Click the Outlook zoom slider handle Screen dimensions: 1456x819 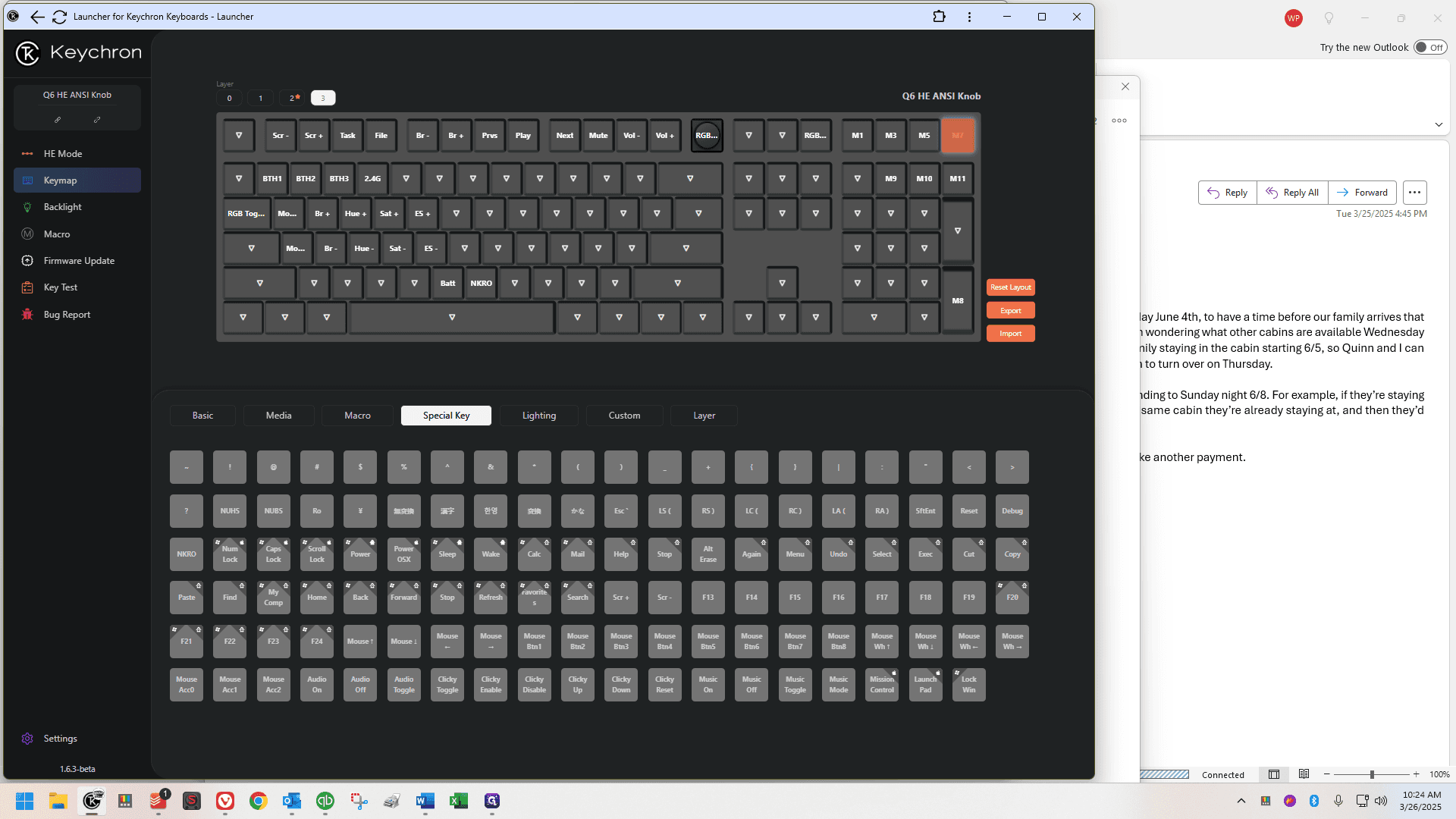click(x=1372, y=774)
